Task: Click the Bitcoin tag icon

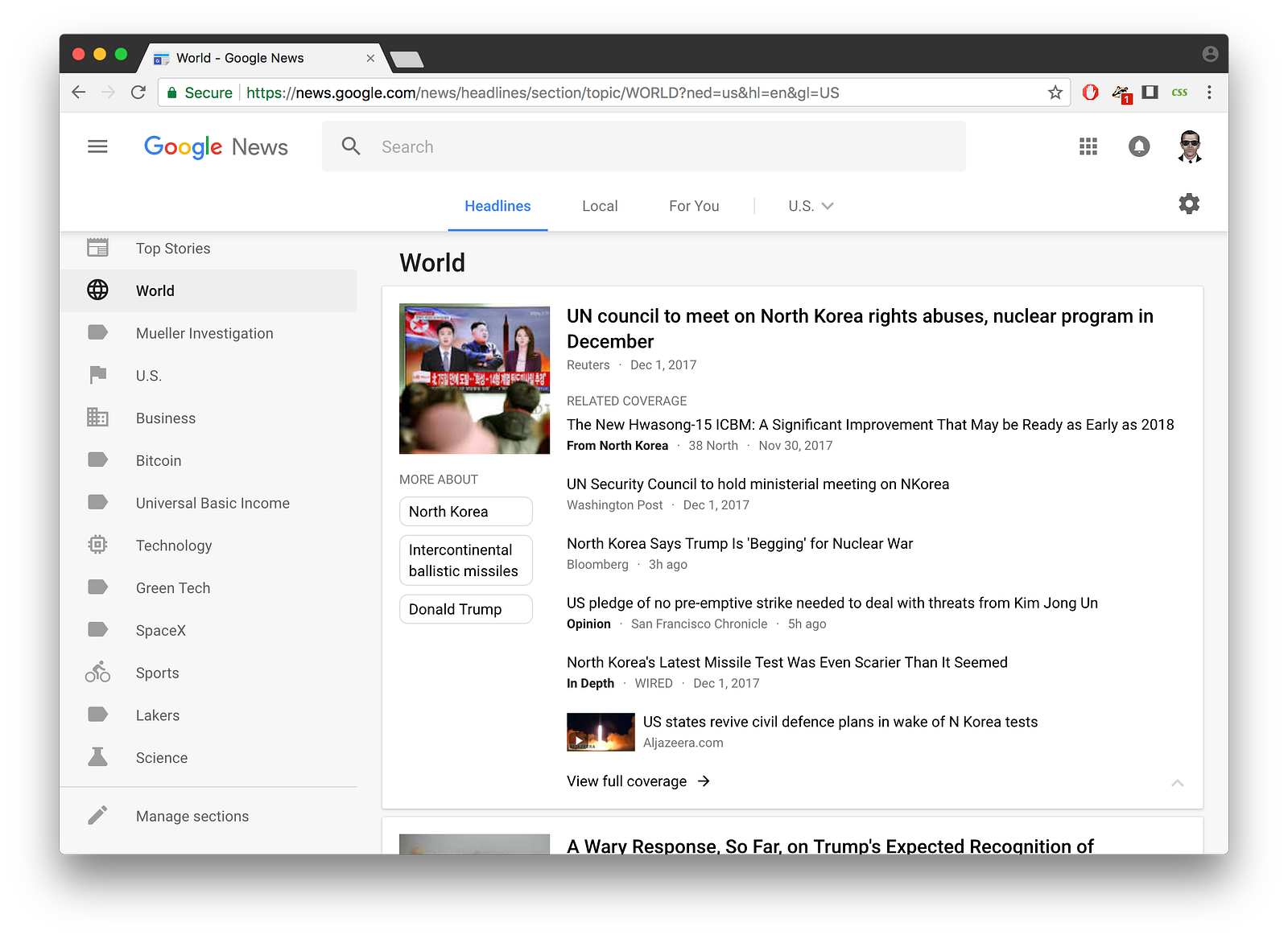Action: (97, 460)
